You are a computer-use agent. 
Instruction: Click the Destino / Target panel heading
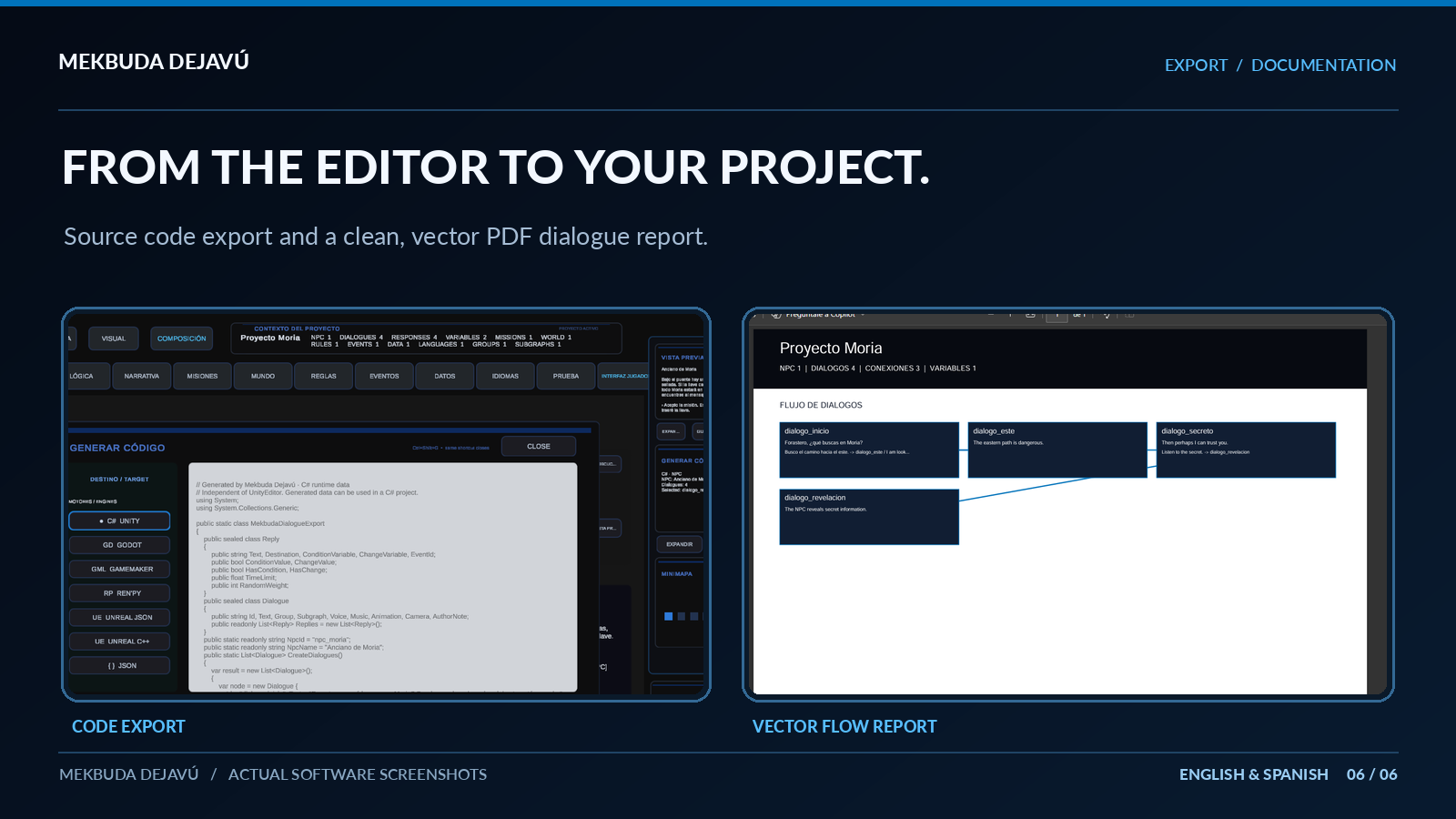[x=119, y=479]
